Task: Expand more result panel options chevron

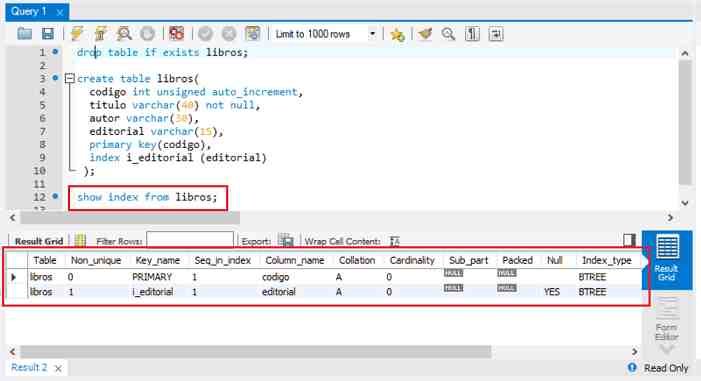Action: tap(667, 349)
